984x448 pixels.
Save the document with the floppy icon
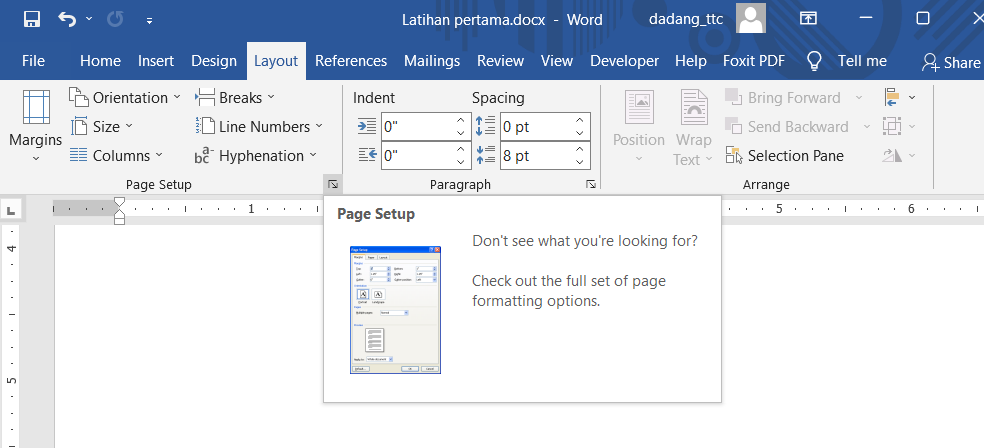pos(31,19)
